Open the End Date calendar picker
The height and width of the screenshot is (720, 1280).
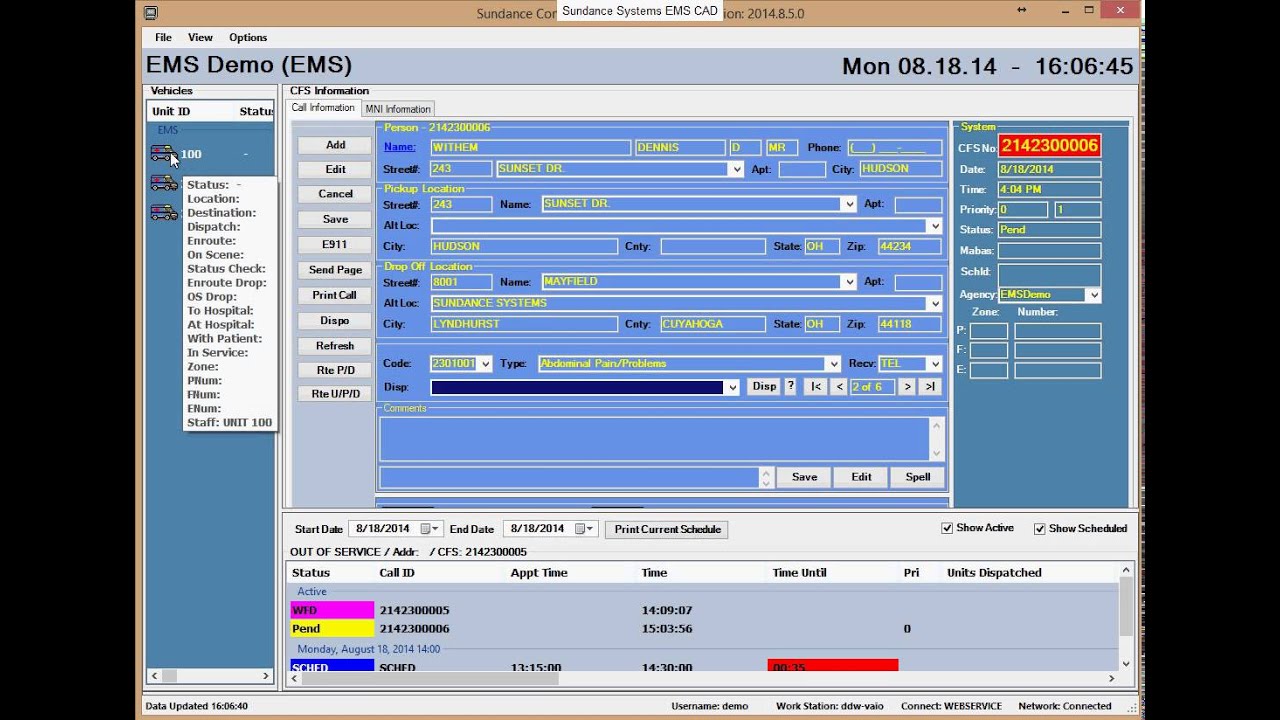tap(585, 529)
